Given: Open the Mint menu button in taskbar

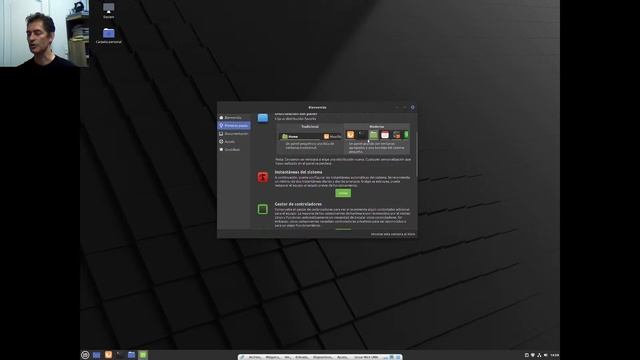Looking at the screenshot, I should point(85,355).
